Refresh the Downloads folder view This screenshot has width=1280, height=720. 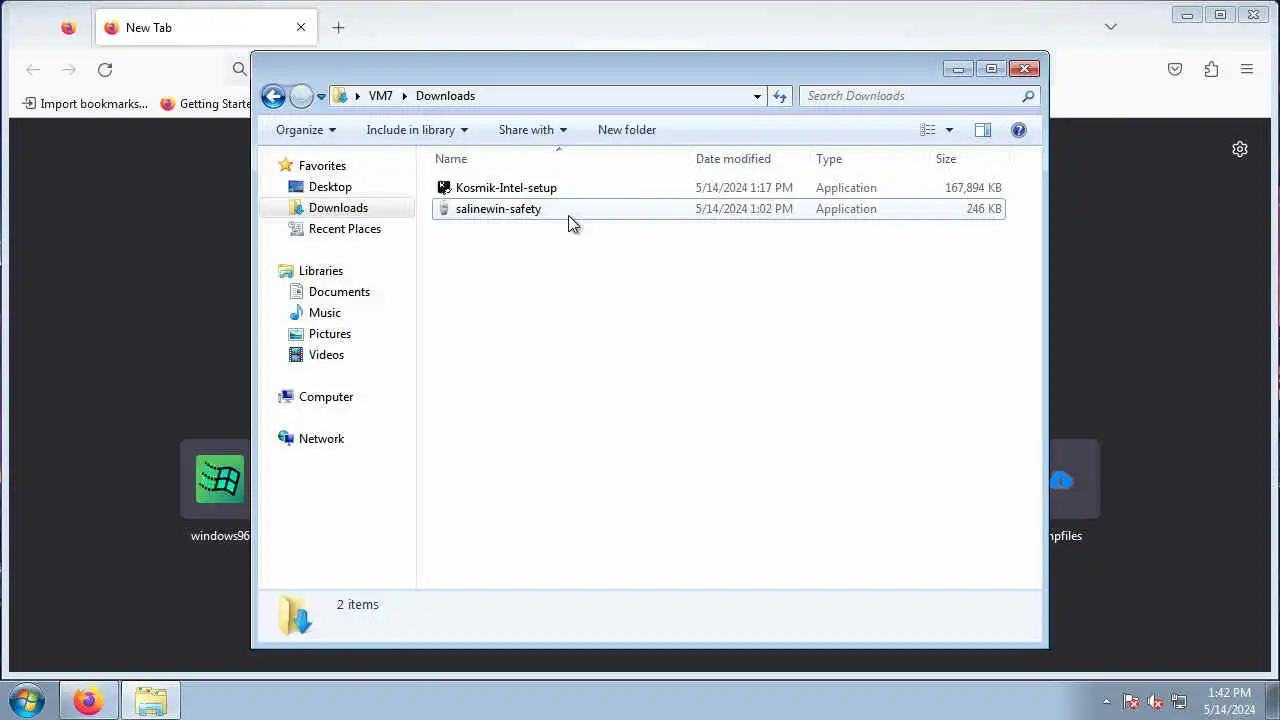780,96
